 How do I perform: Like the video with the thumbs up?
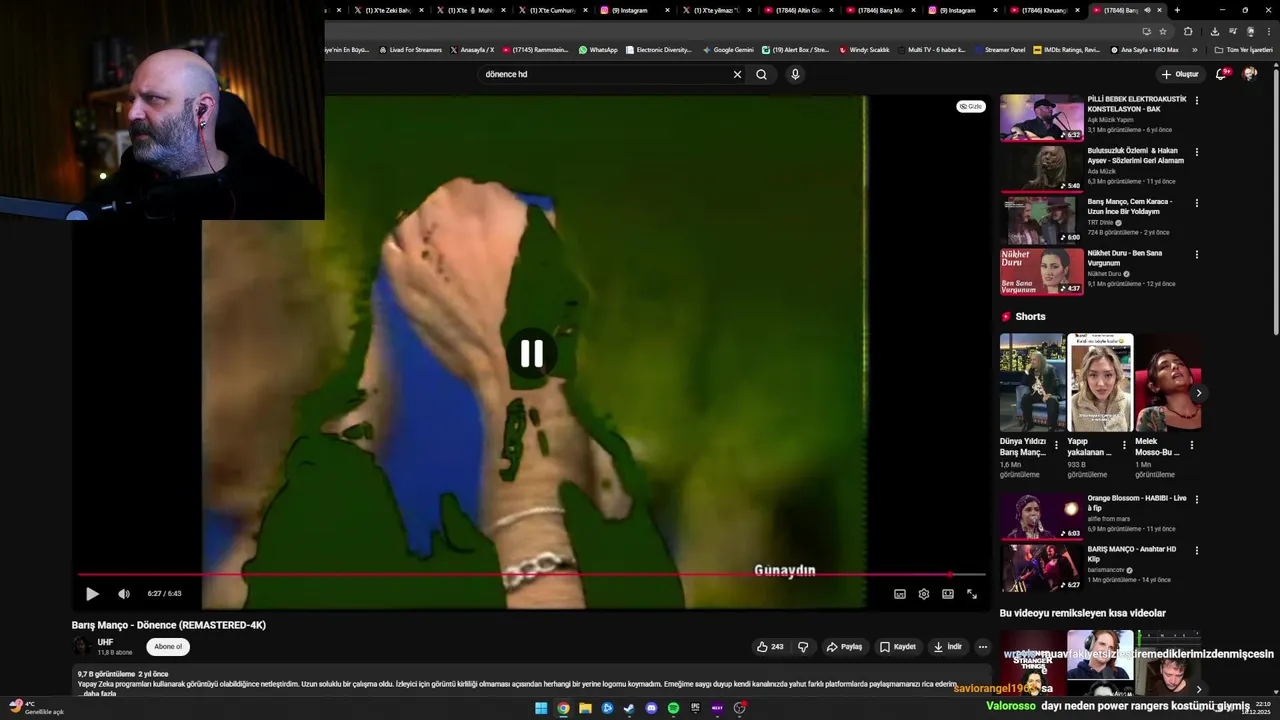770,647
